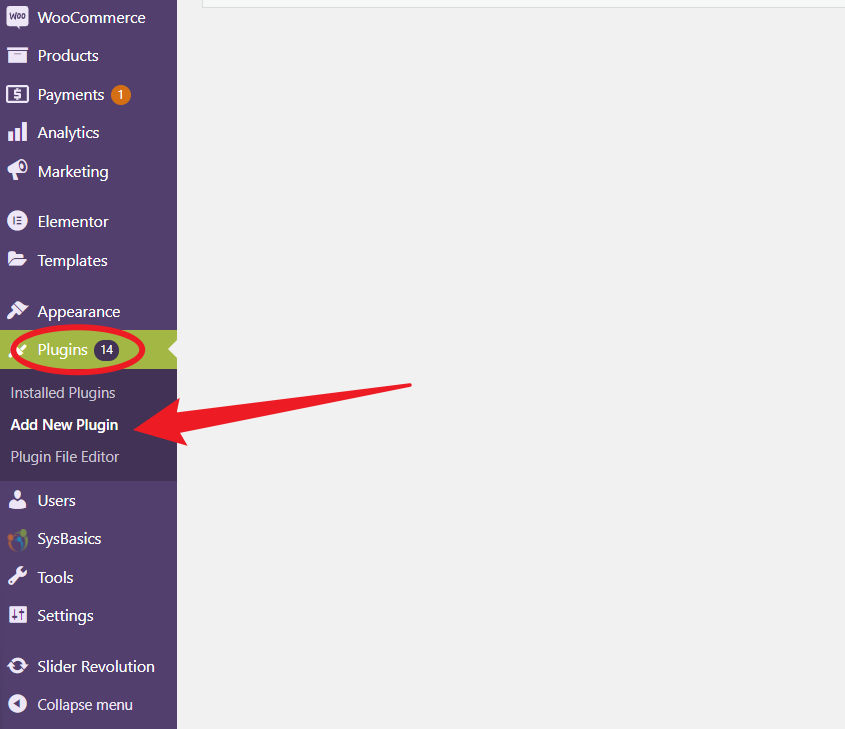
Task: Click the SysBasics colorful logo icon
Action: 17,539
